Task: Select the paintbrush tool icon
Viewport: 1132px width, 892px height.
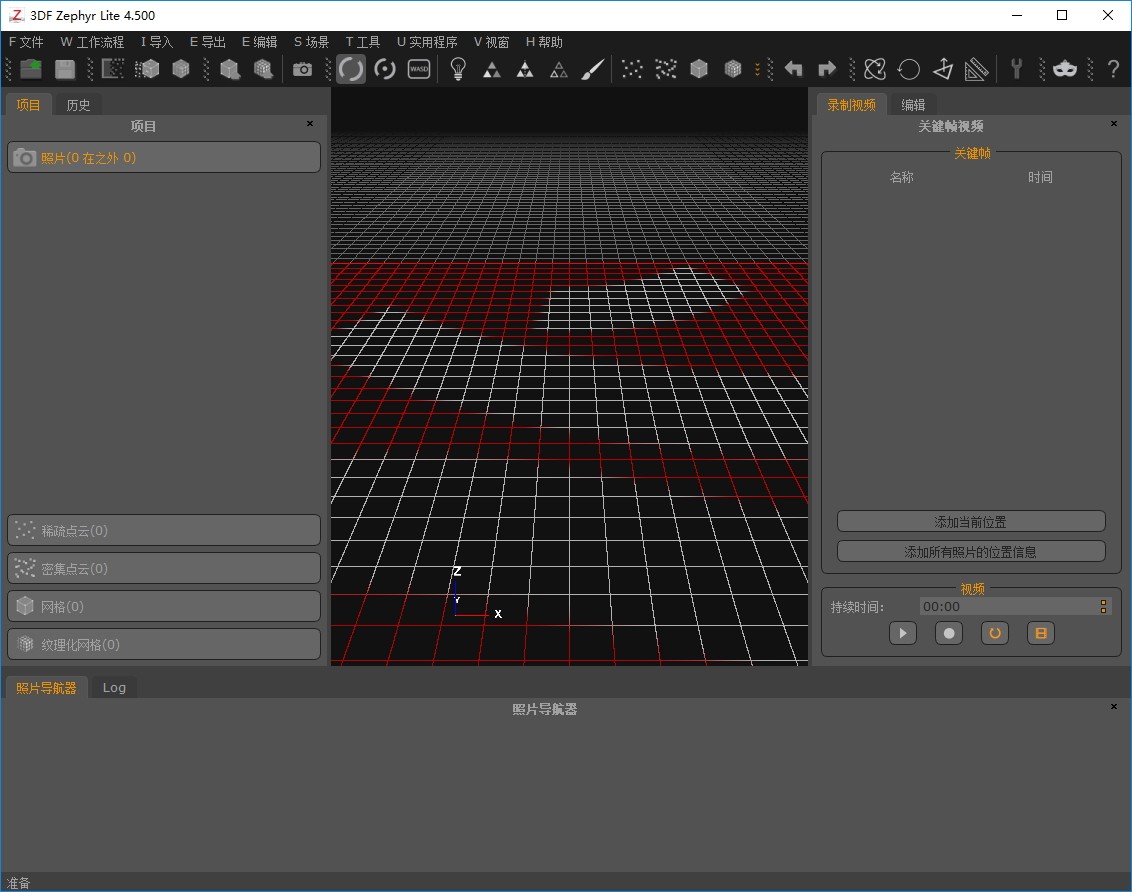Action: click(593, 69)
